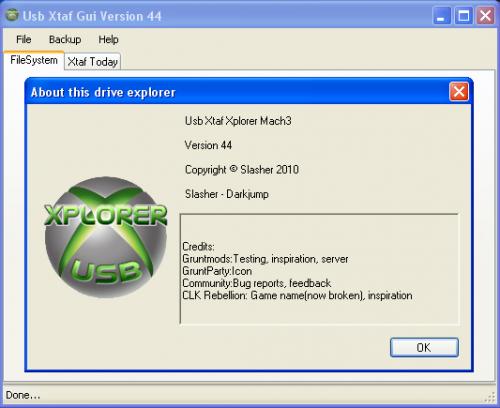Click the Slasher - Darkjump label
The image size is (500, 408).
tap(227, 194)
